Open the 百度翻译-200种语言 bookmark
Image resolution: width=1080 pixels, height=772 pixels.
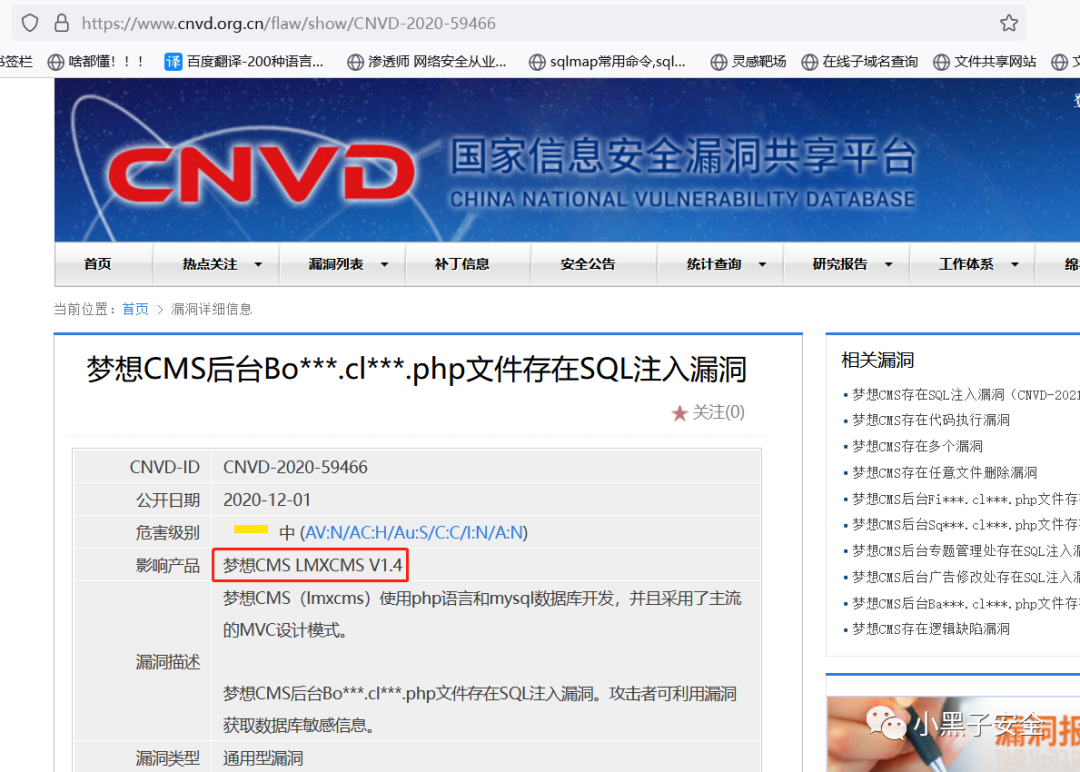tap(244, 62)
